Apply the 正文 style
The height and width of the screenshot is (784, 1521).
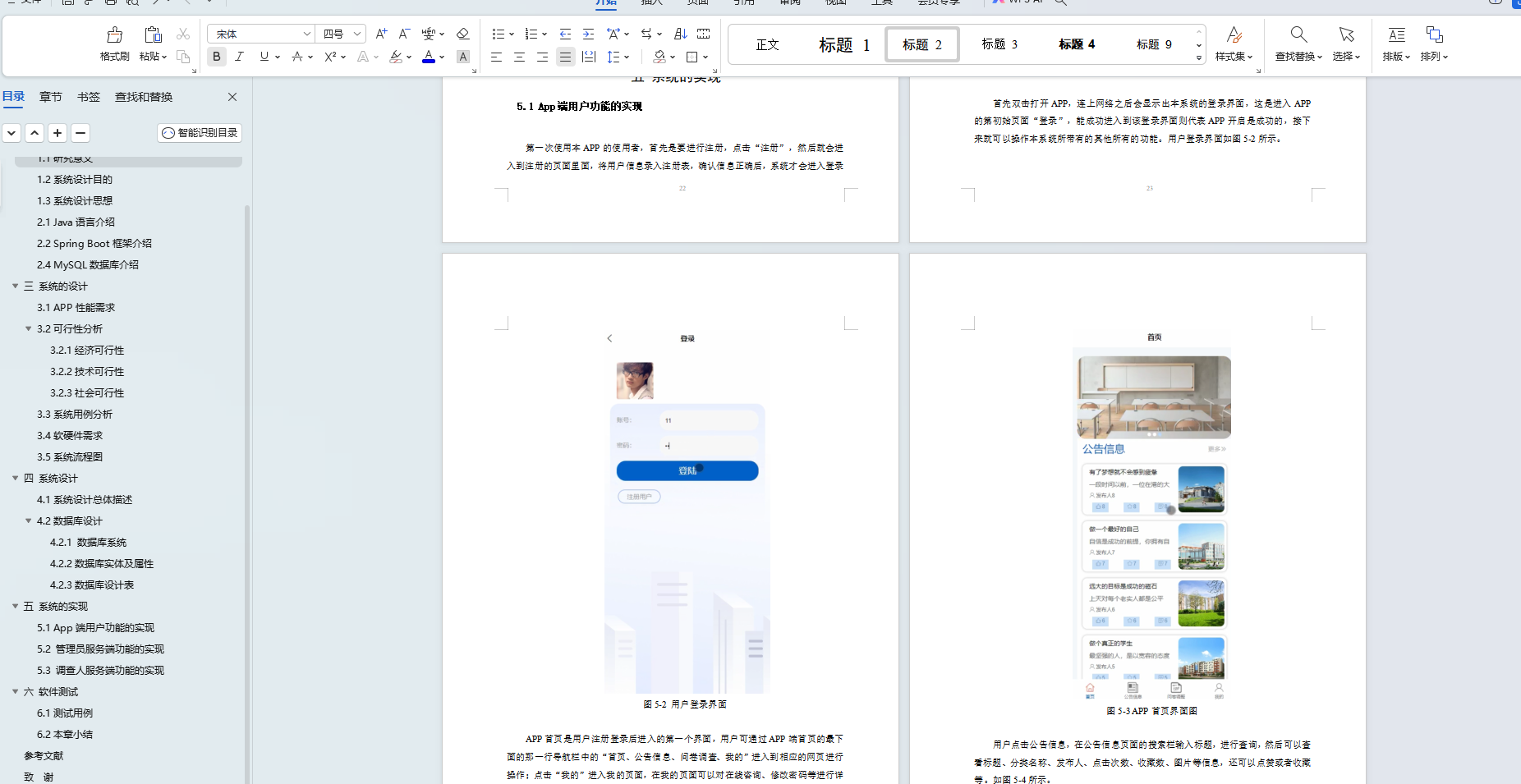coord(767,44)
